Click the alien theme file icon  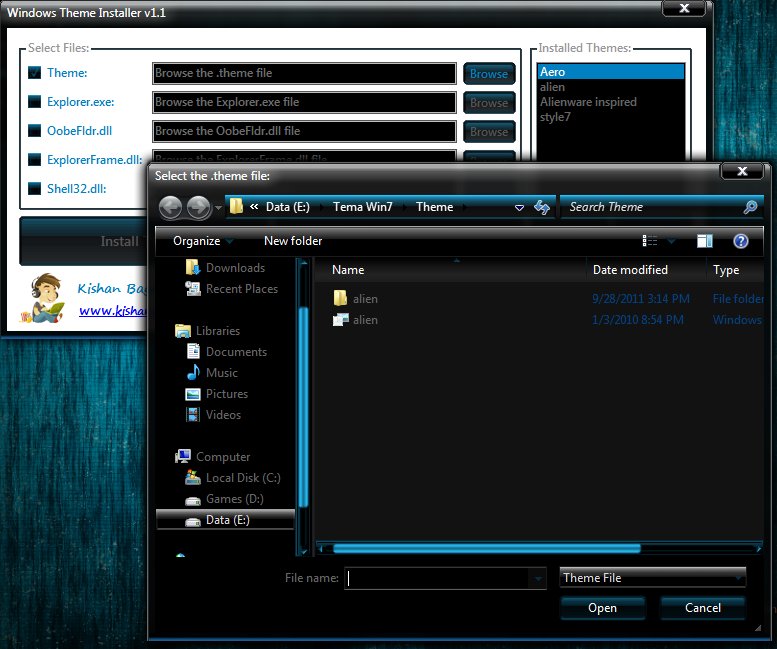pos(340,320)
